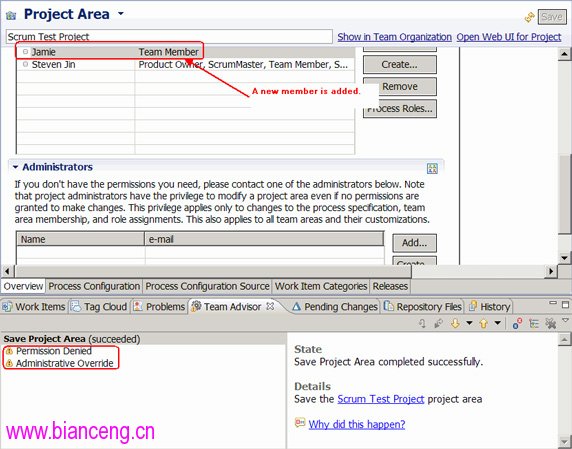Click the Process Roles... button
Screen dimensions: 572x449
click(399, 108)
